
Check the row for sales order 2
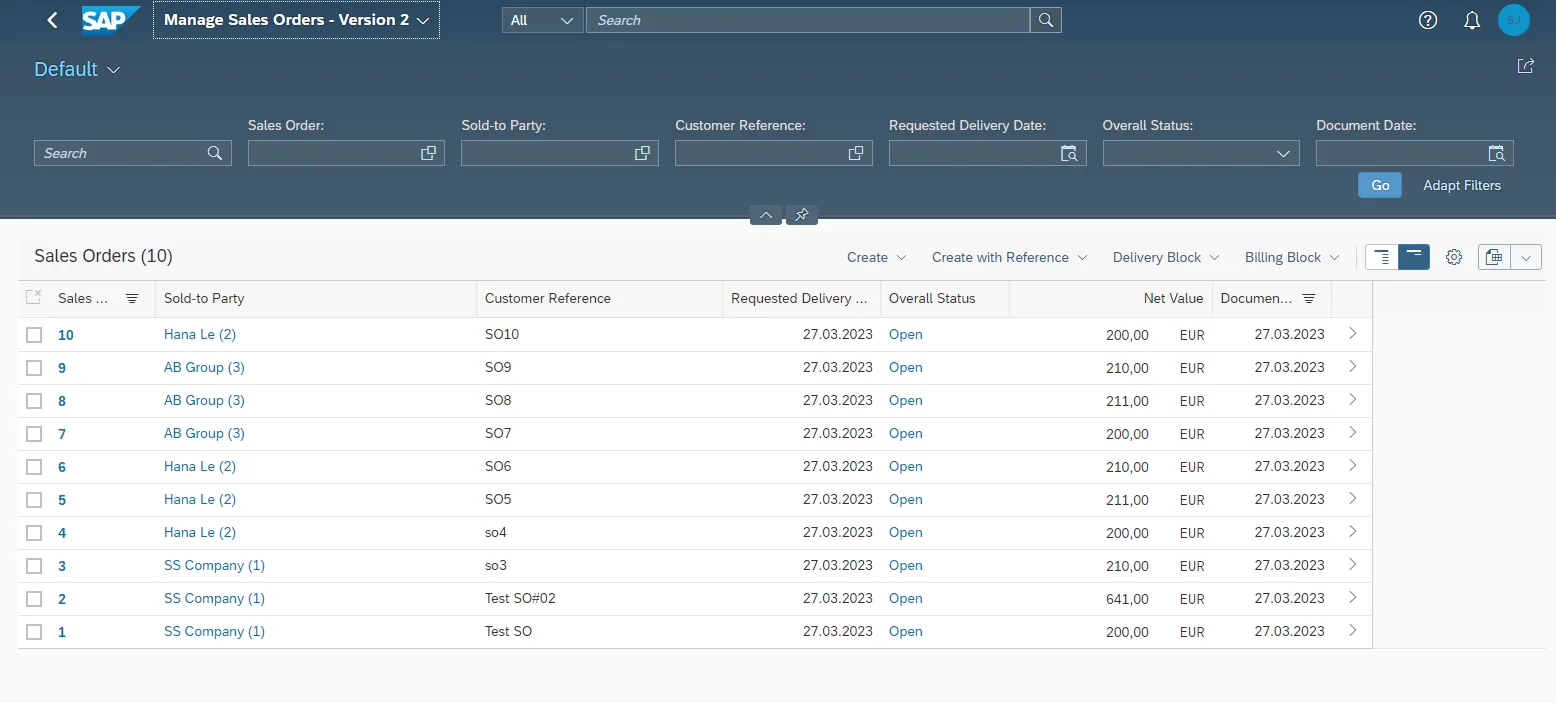(34, 599)
